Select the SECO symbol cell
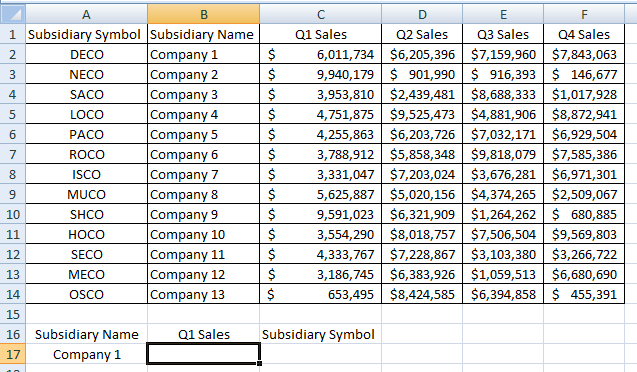 click(x=87, y=254)
